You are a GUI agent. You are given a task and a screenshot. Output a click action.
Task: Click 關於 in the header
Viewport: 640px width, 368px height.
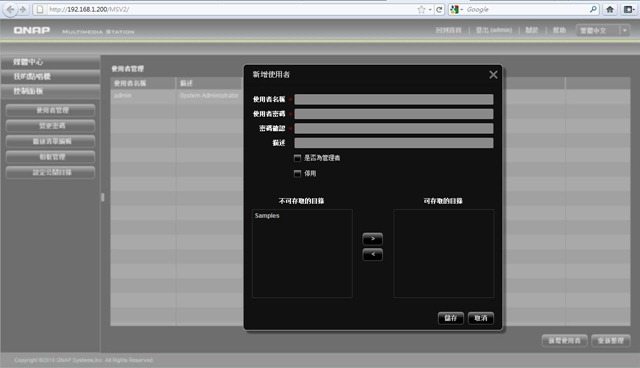531,30
